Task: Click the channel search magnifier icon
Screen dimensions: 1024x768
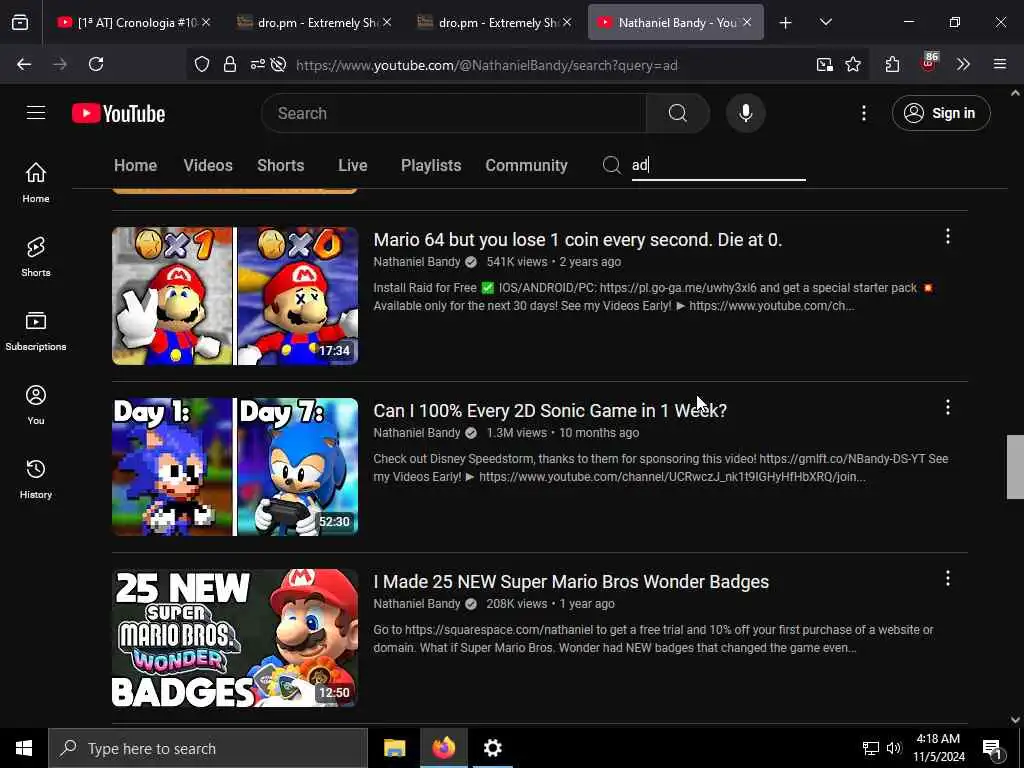Action: pyautogui.click(x=611, y=165)
